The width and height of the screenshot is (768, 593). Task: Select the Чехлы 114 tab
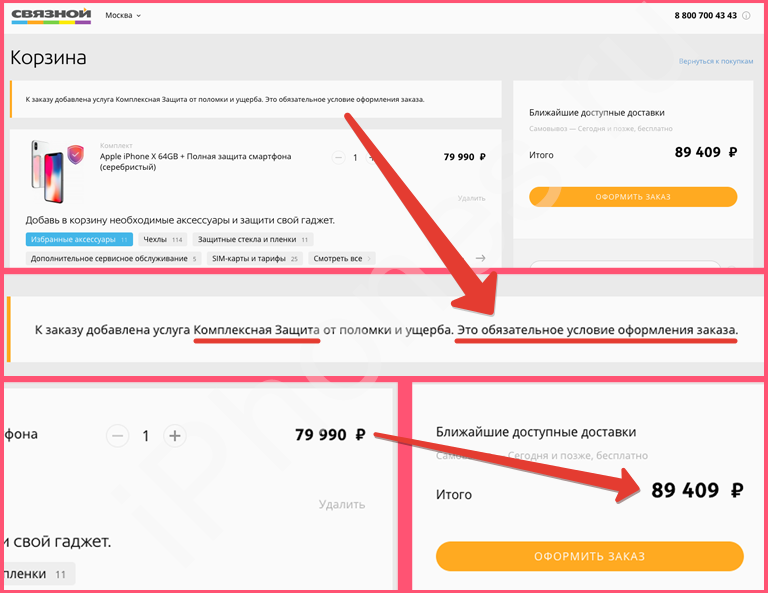[163, 239]
